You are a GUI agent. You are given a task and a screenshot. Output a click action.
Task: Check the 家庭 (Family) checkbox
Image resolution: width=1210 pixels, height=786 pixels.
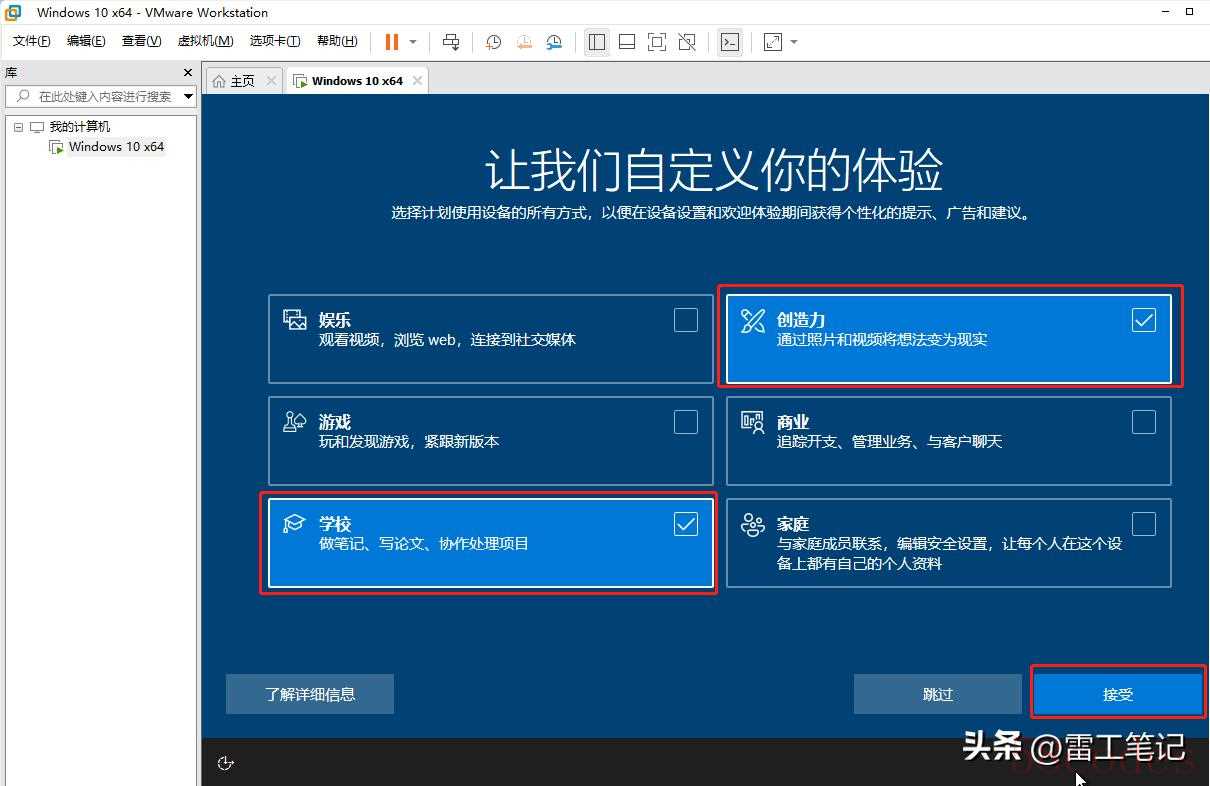pyautogui.click(x=1143, y=524)
